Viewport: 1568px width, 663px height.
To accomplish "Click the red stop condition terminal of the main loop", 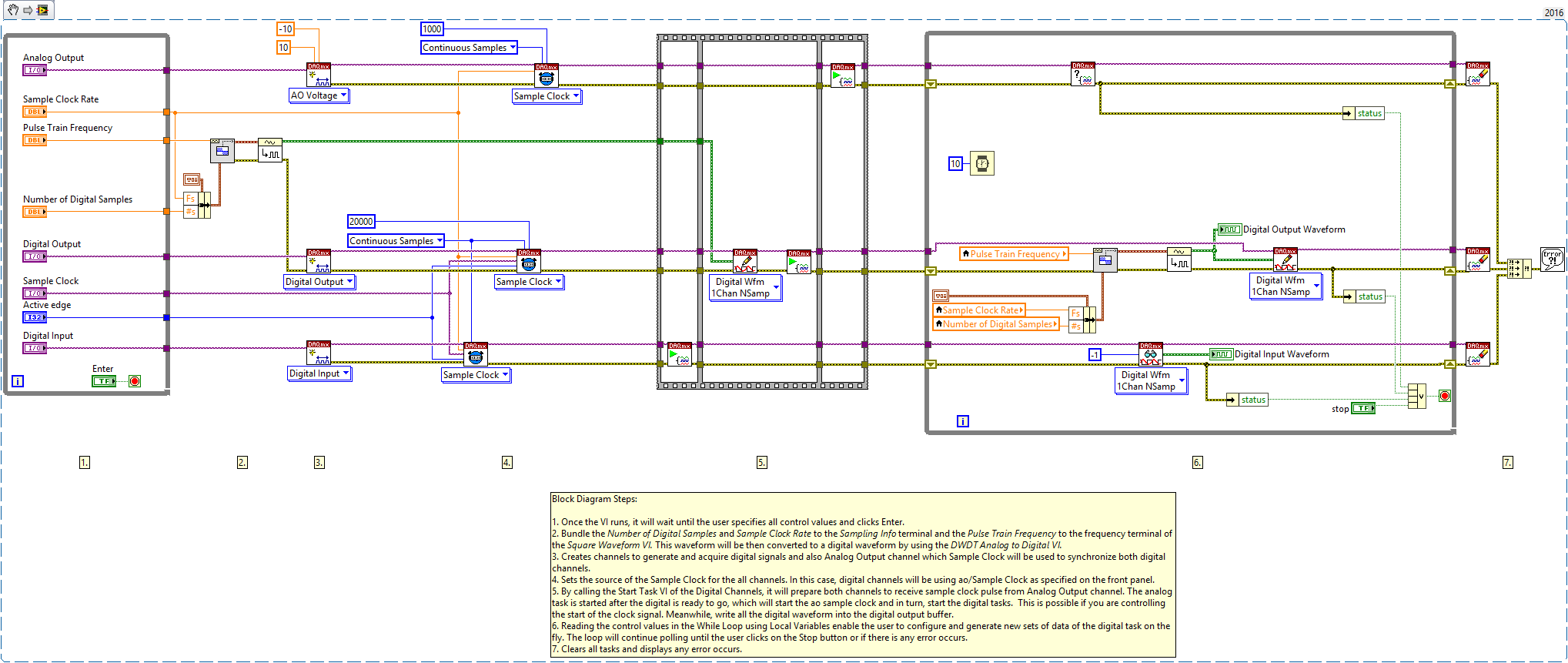I will click(1445, 396).
